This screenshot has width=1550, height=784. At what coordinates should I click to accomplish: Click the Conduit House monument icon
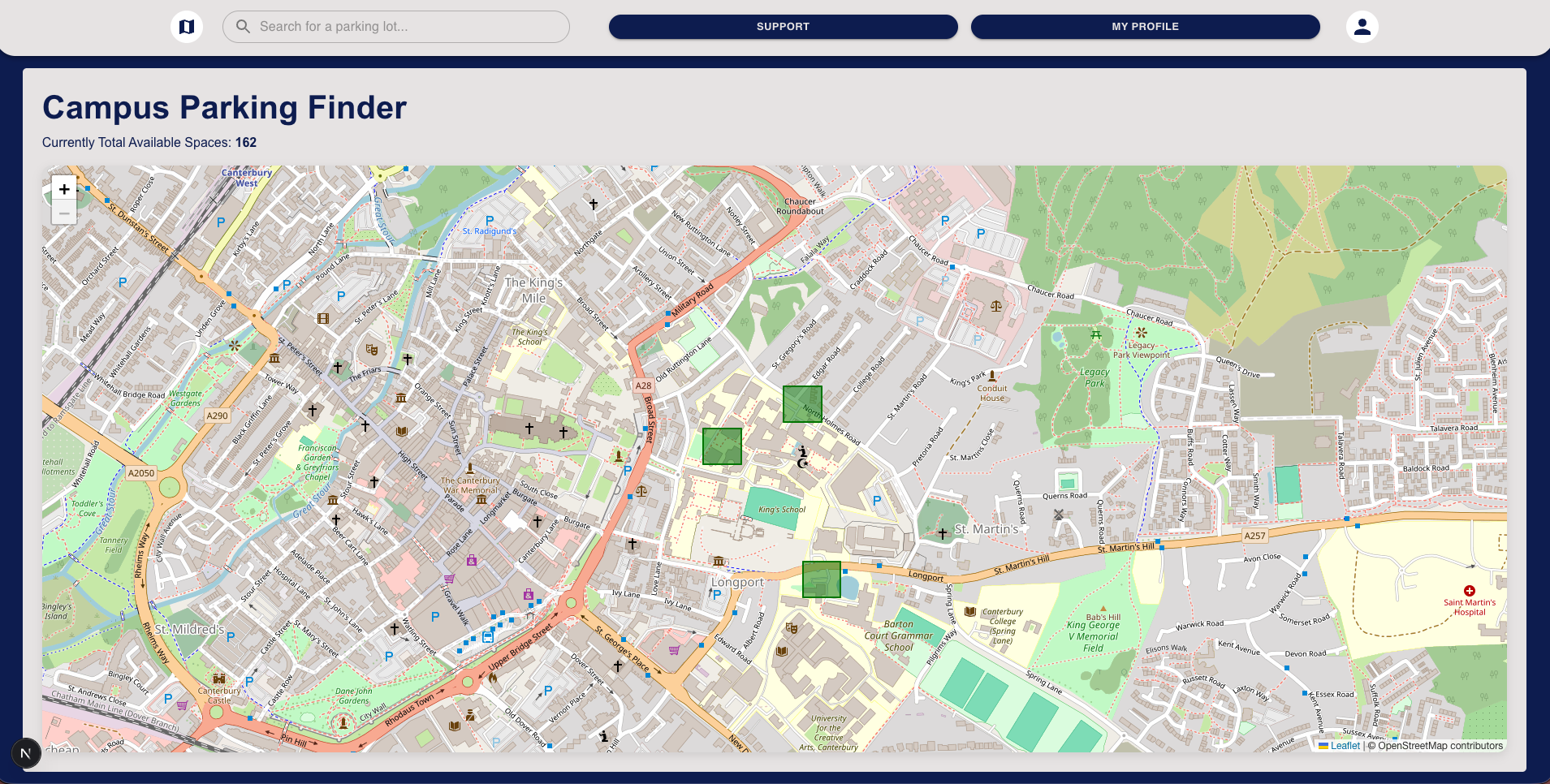[991, 376]
